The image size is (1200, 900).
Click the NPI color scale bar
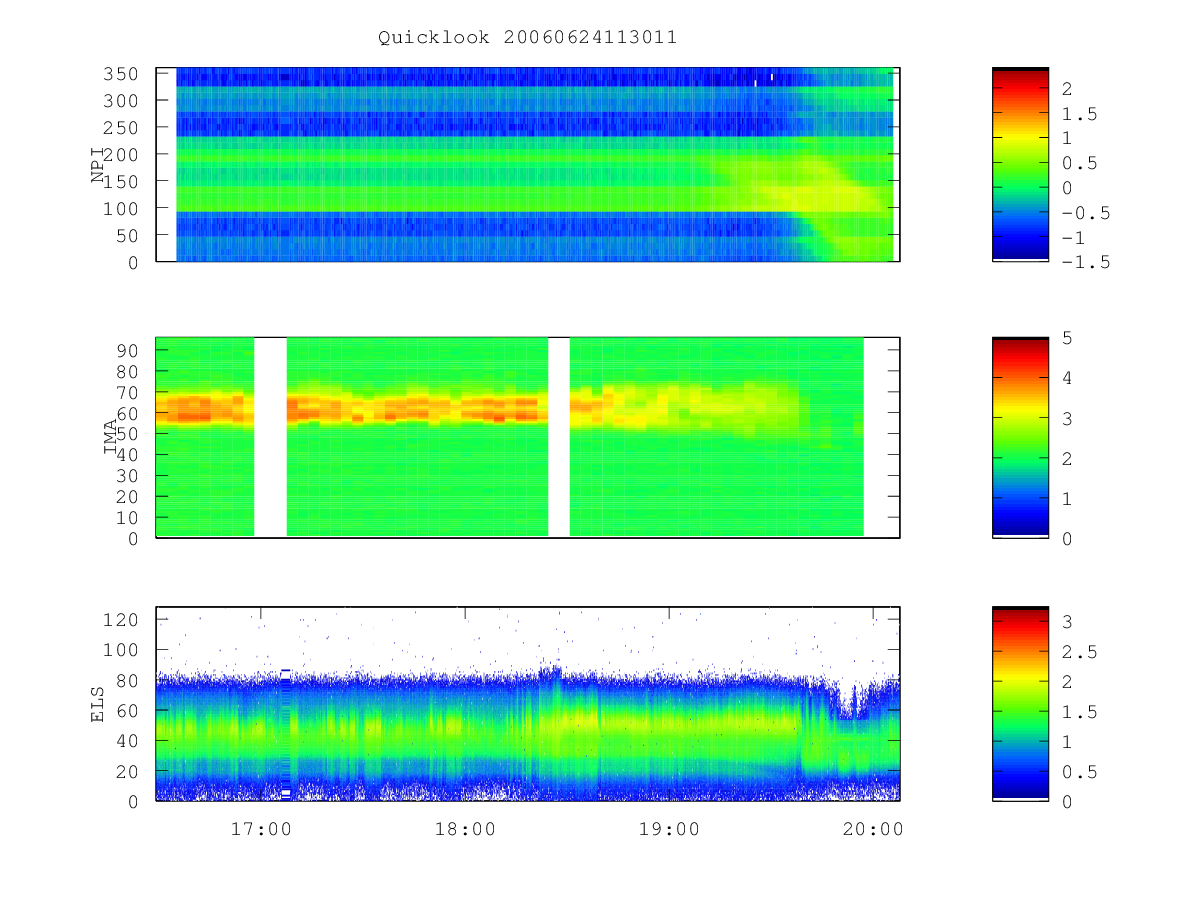tap(1020, 165)
